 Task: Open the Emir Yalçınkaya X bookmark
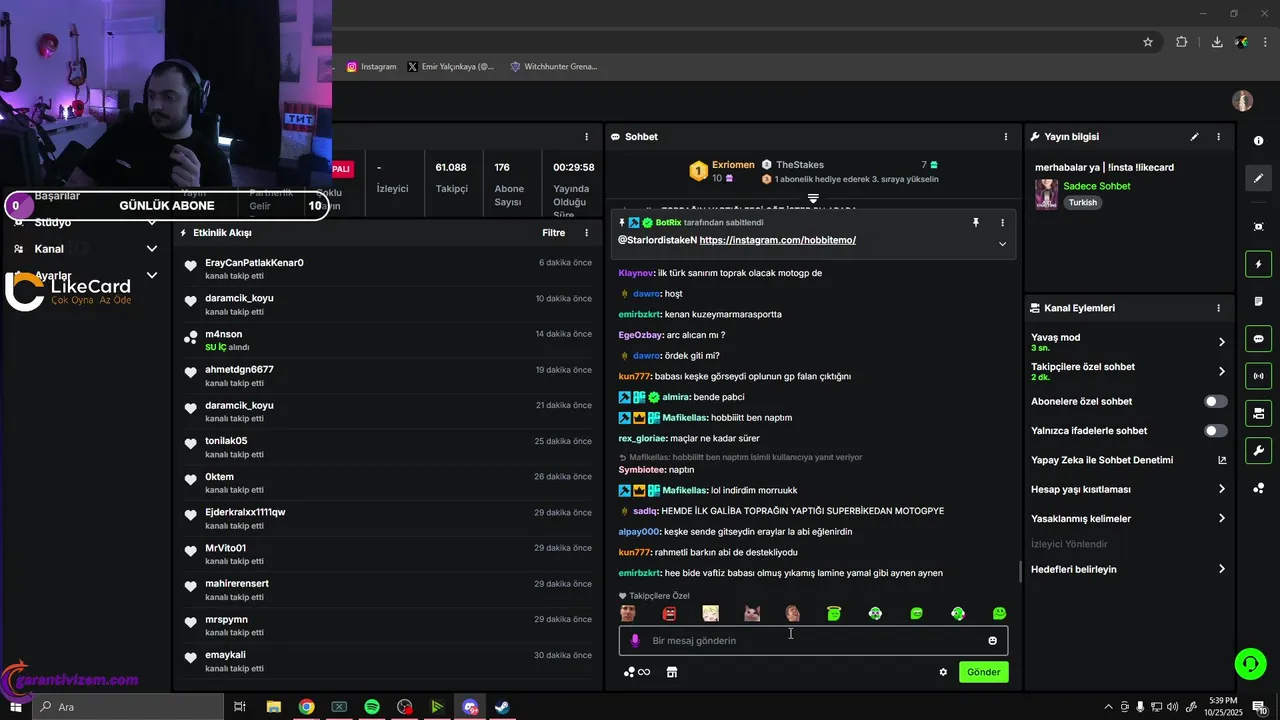coord(451,67)
